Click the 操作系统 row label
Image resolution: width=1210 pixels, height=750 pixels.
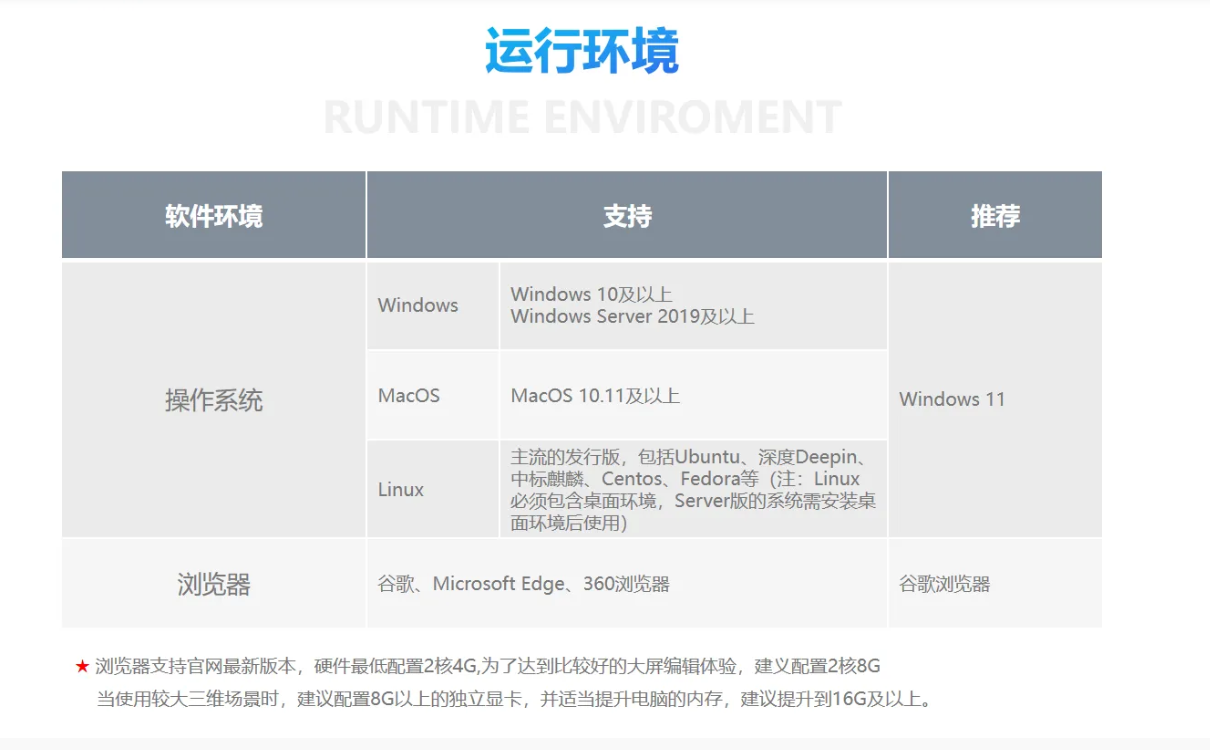coord(214,400)
